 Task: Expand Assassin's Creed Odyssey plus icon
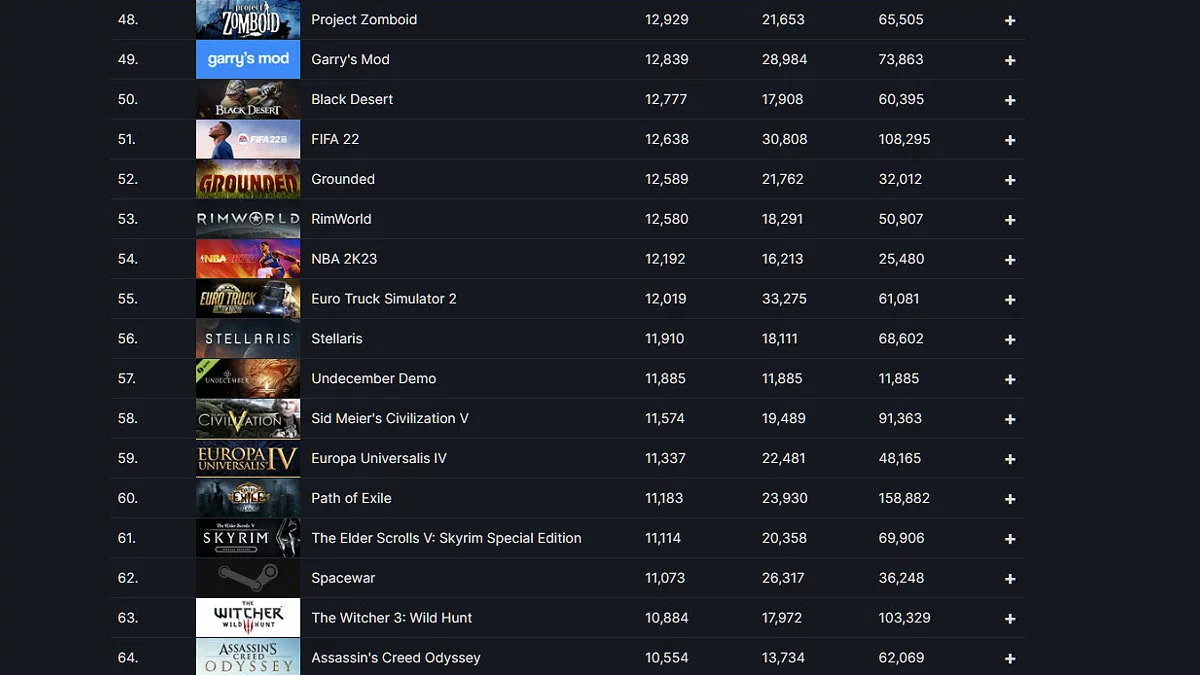(1010, 659)
